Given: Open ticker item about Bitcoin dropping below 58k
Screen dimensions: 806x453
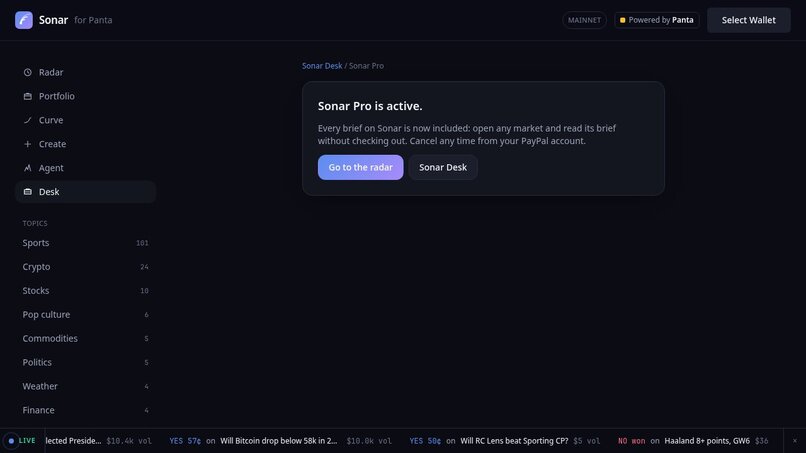Looking at the screenshot, I should [279, 441].
